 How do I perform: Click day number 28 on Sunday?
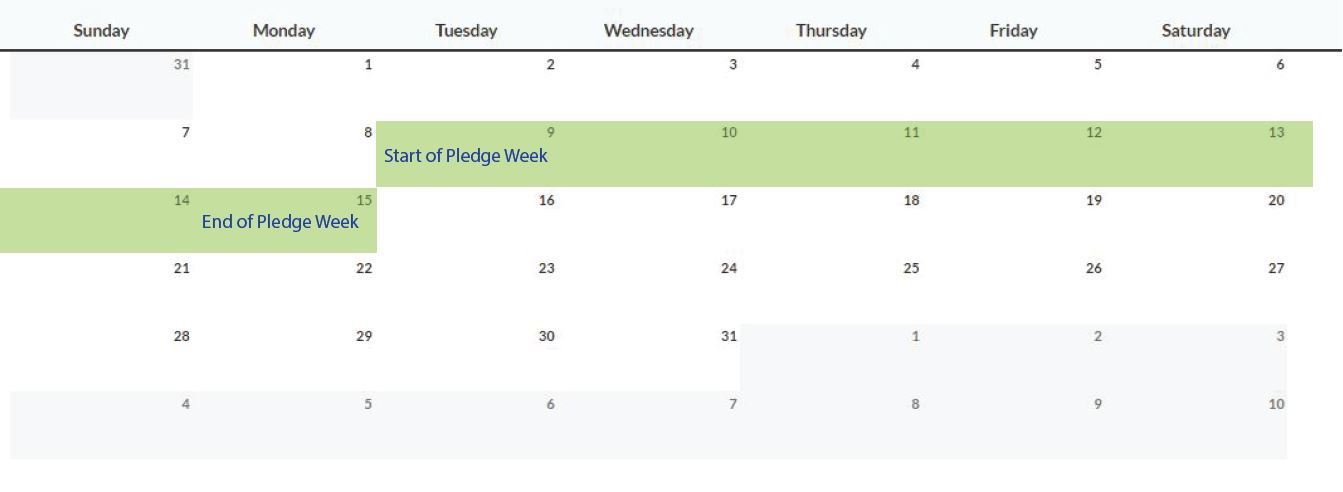pyautogui.click(x=181, y=336)
